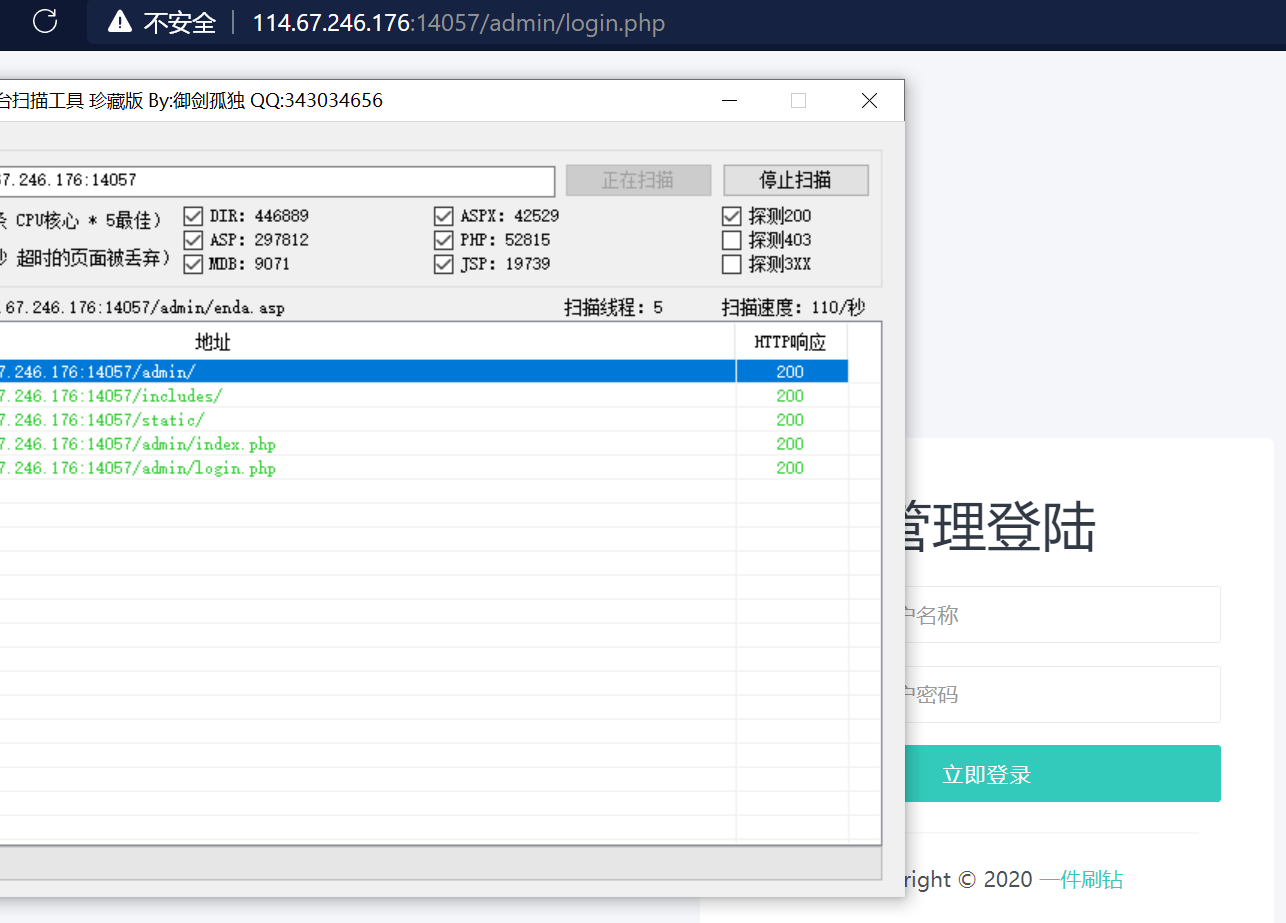Select the /static/ result row
The width and height of the screenshot is (1286, 923).
[x=424, y=420]
